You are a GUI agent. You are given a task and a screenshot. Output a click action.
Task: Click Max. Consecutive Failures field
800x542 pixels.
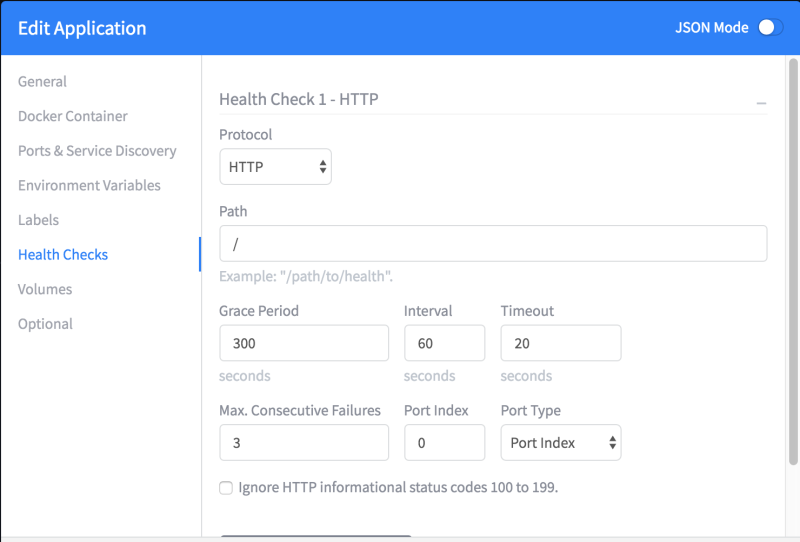(x=304, y=442)
